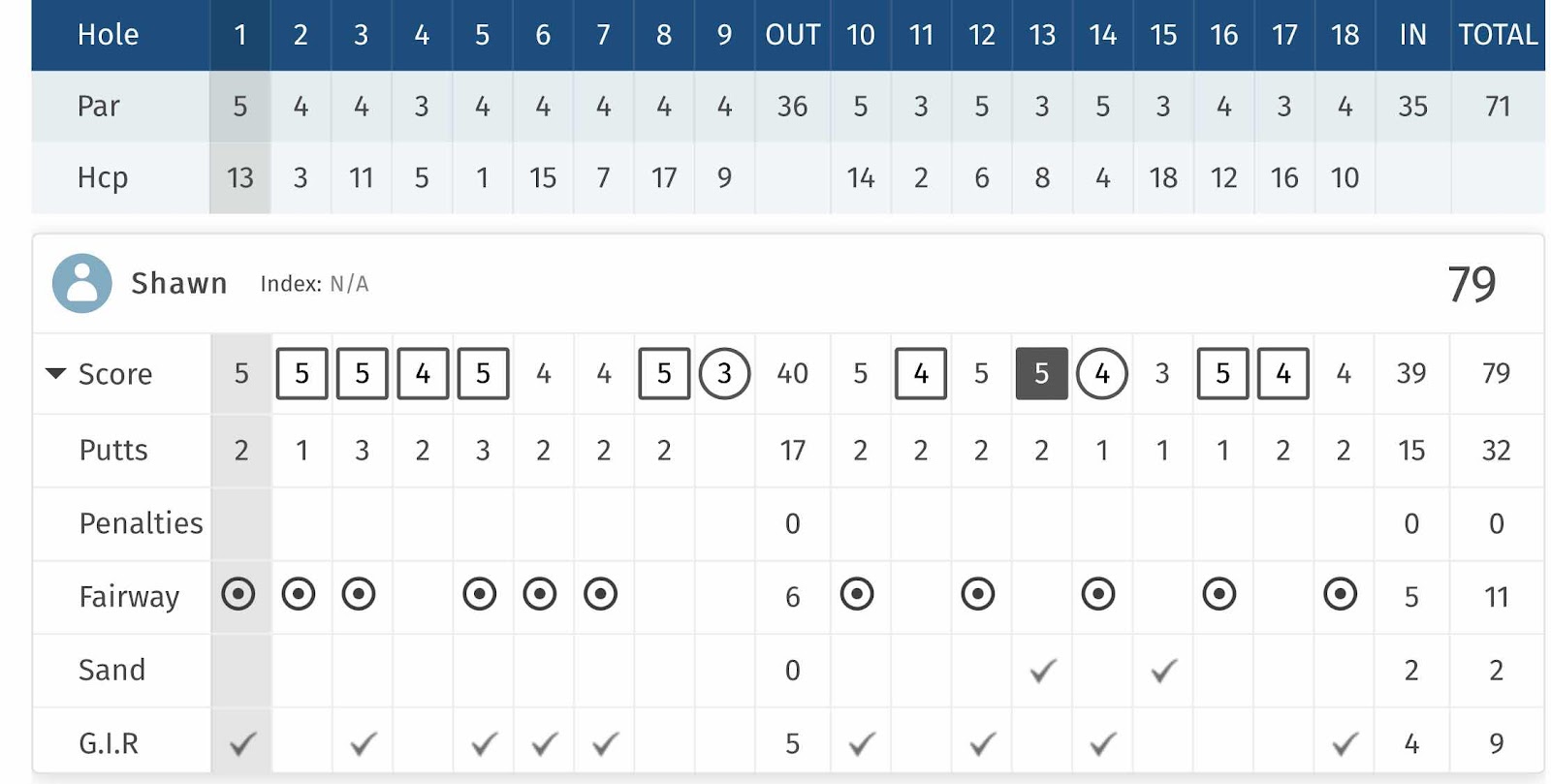Click the circled score 4 on hole 14
The height and width of the screenshot is (784, 1551).
tap(1102, 373)
